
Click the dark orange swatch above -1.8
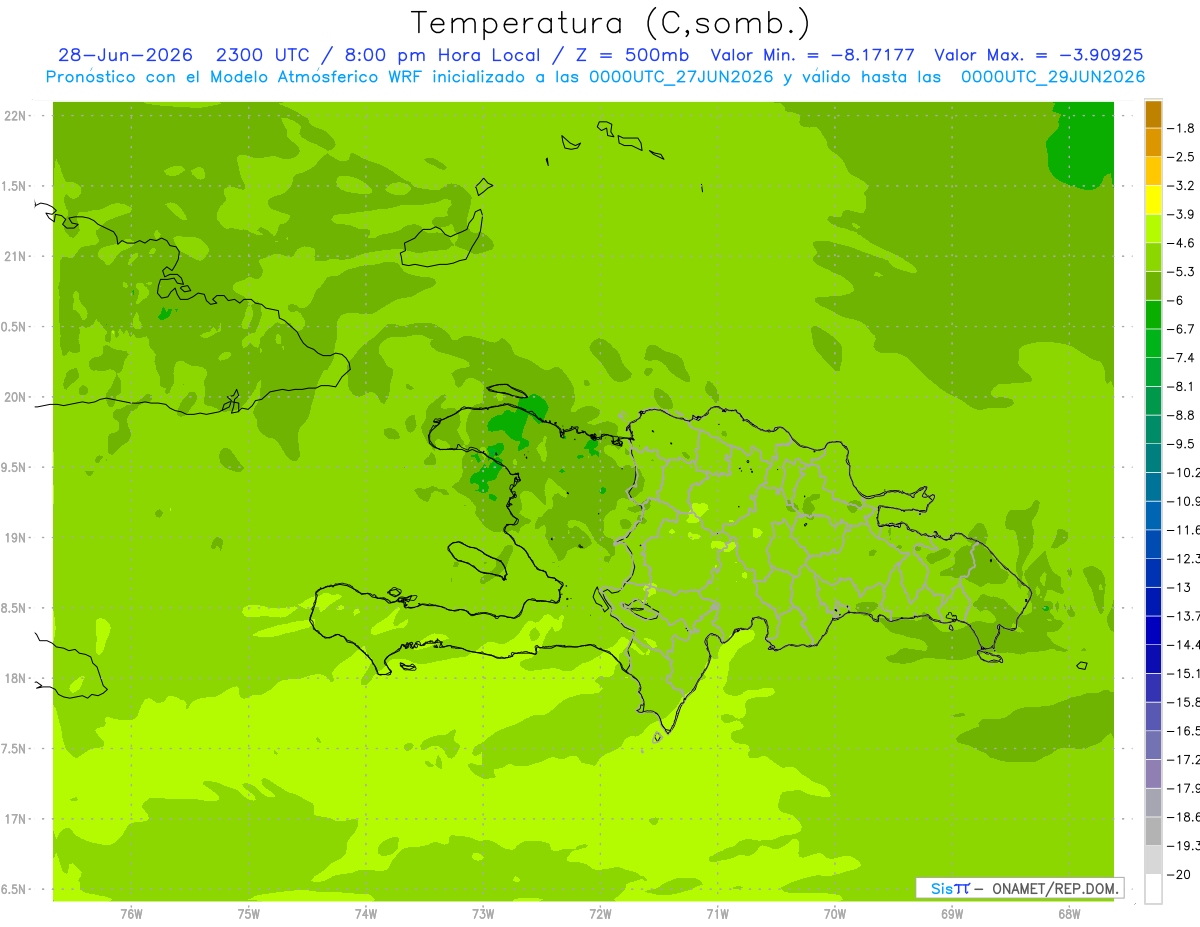[1153, 114]
